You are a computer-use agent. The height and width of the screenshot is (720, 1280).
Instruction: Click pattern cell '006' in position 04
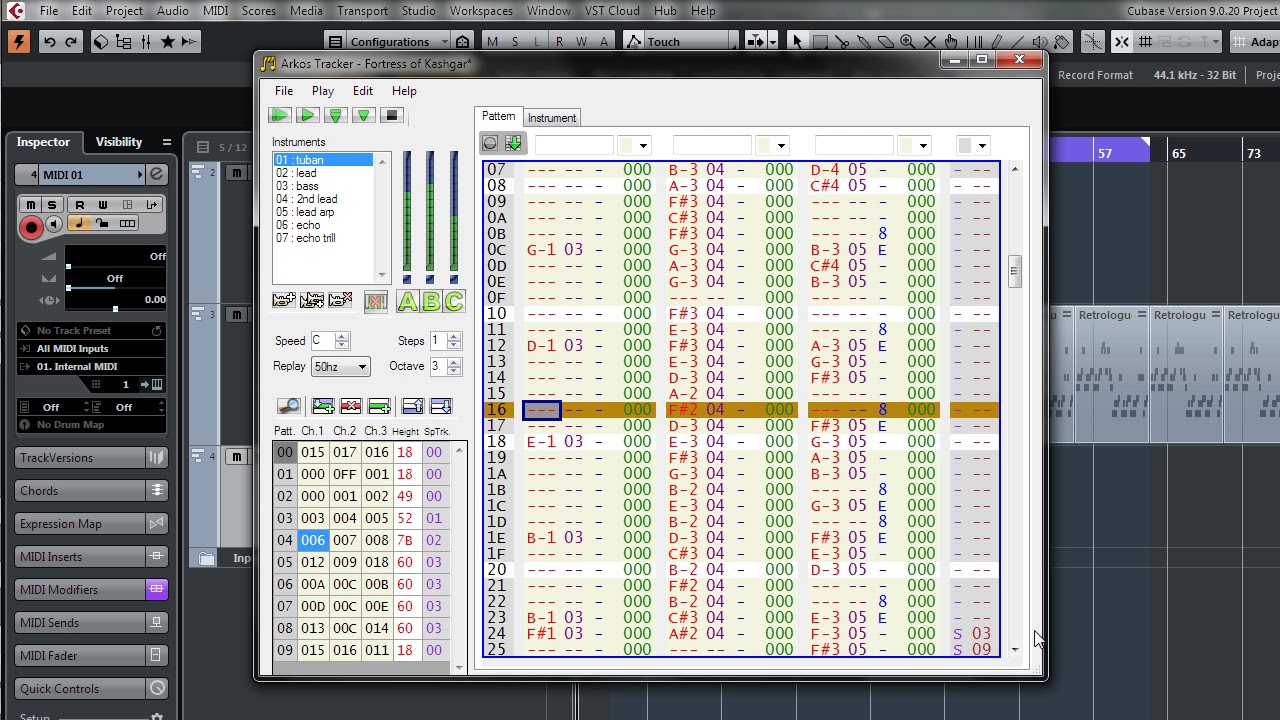pos(313,540)
